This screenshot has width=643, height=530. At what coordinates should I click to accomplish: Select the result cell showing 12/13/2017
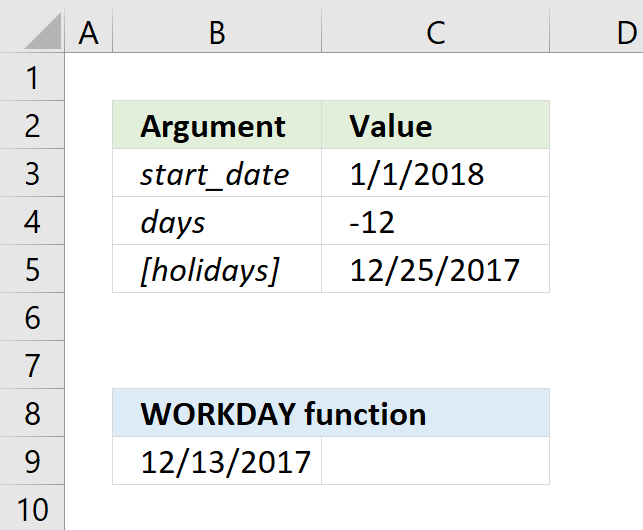[x=217, y=461]
